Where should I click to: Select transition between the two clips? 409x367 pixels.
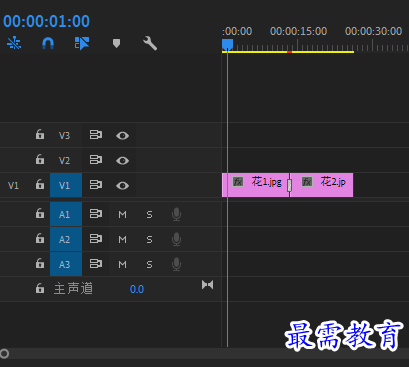pyautogui.click(x=289, y=185)
